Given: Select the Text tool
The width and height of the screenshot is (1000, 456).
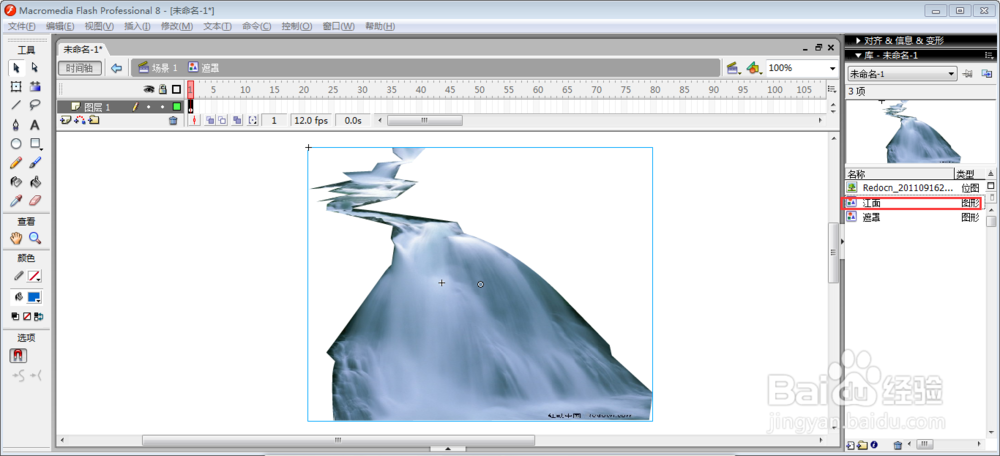Looking at the screenshot, I should click(x=35, y=125).
